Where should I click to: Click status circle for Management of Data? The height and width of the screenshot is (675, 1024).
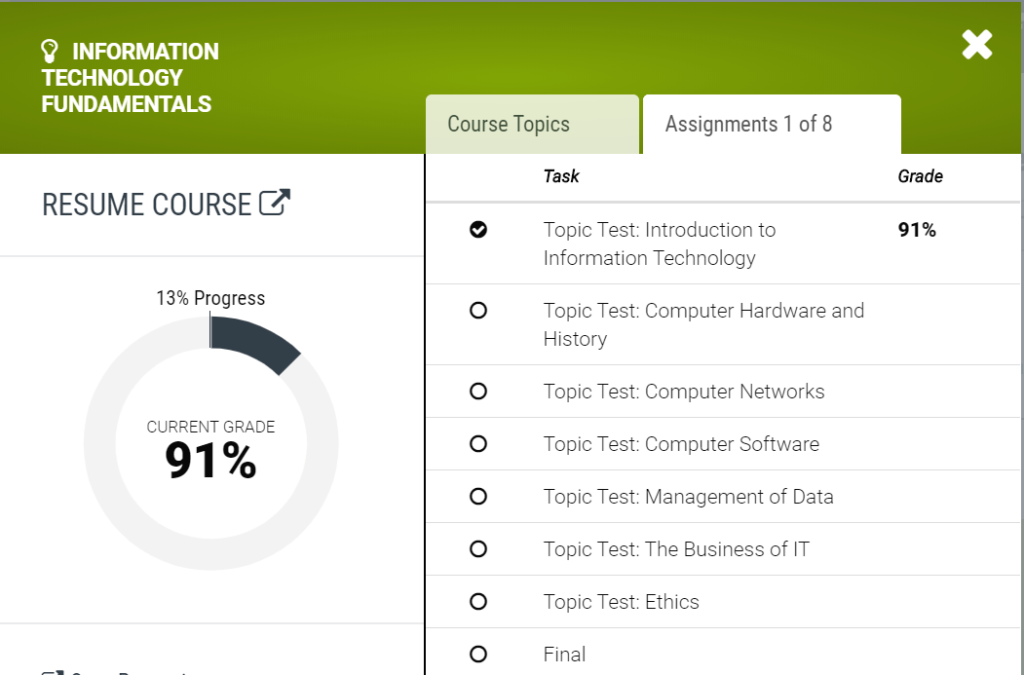478,497
